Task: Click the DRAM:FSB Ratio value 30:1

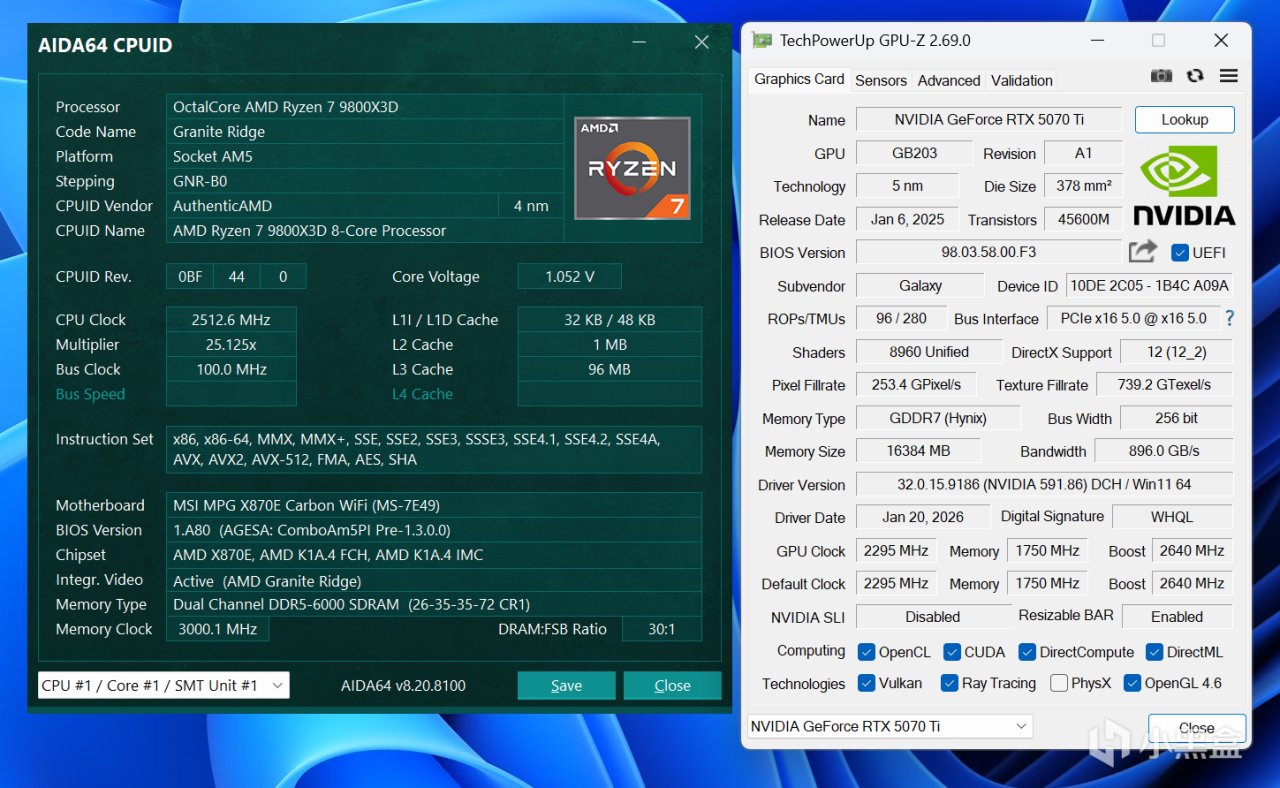Action: click(661, 629)
